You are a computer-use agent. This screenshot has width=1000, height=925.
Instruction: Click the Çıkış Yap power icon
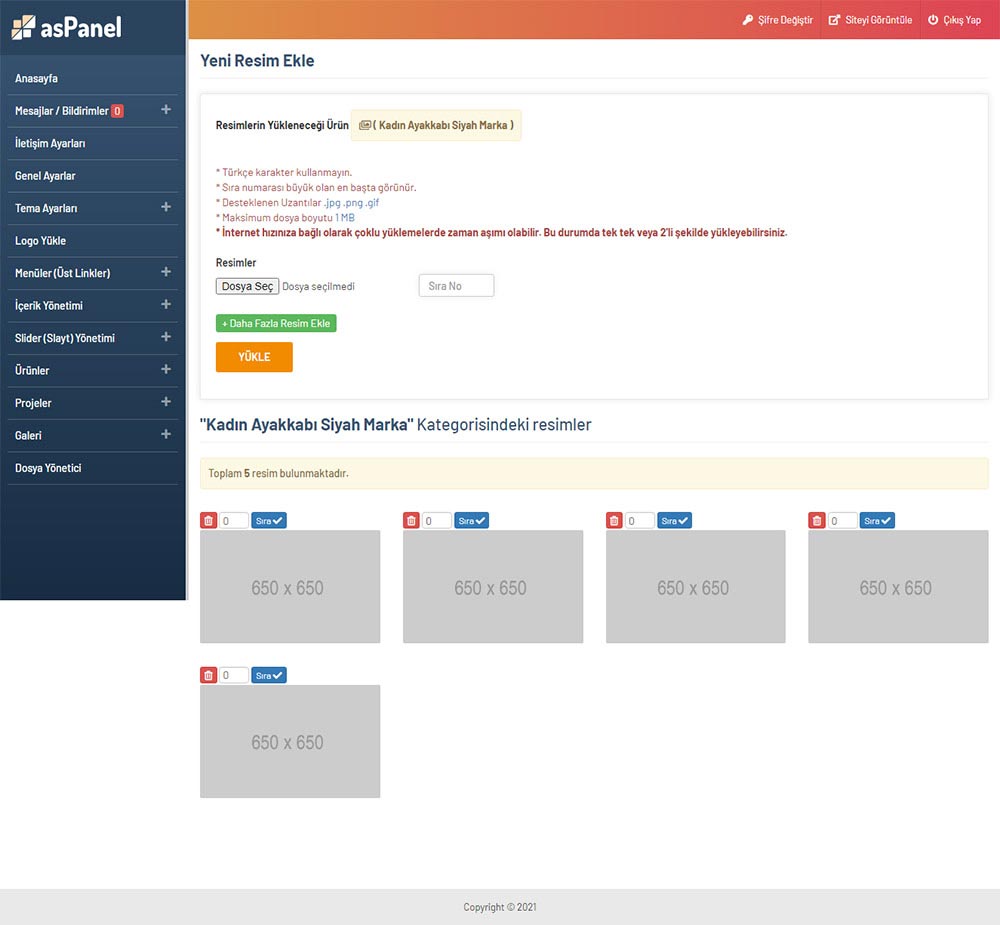coord(933,20)
